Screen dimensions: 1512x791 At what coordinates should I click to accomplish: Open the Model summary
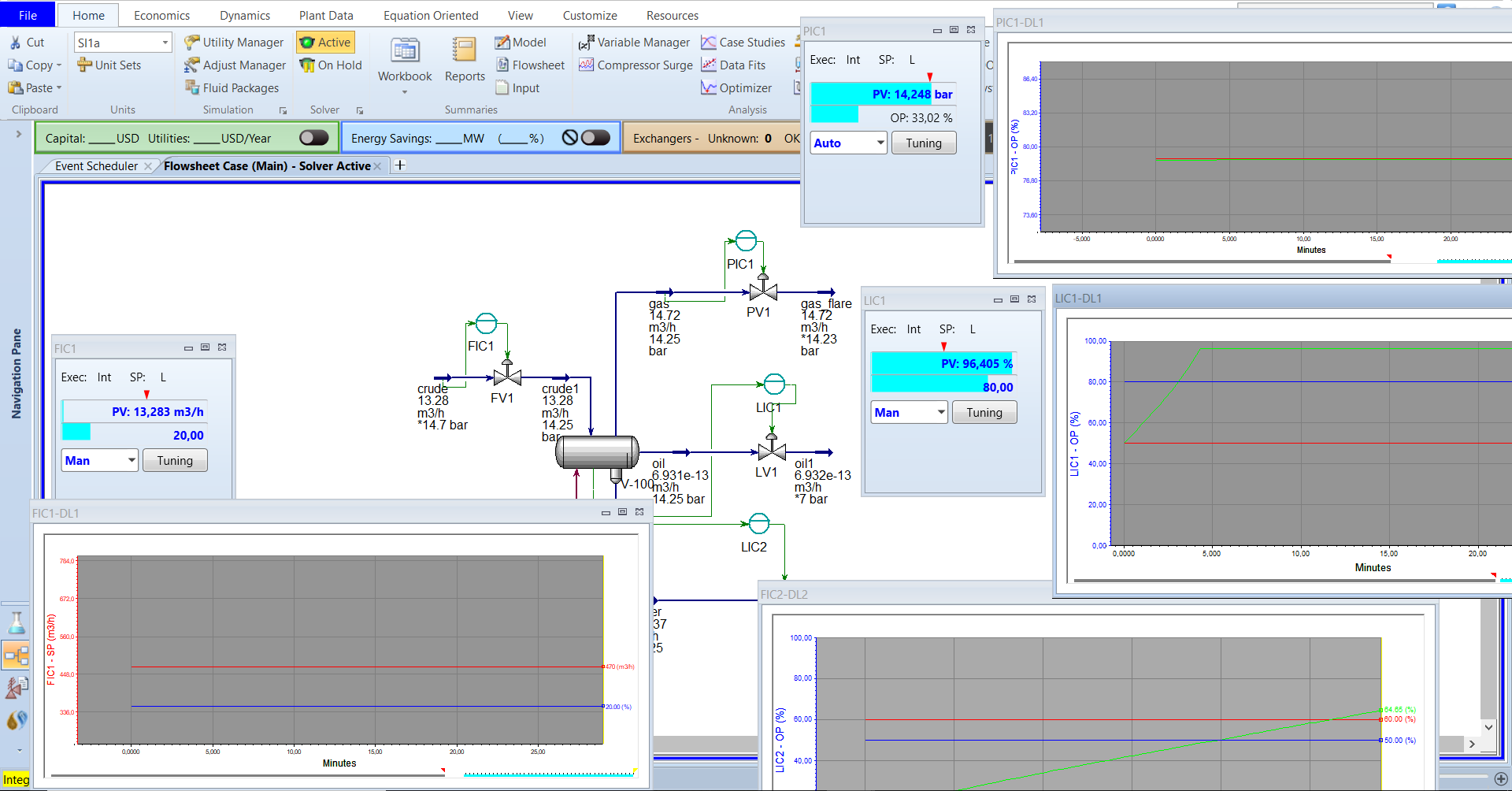point(521,43)
